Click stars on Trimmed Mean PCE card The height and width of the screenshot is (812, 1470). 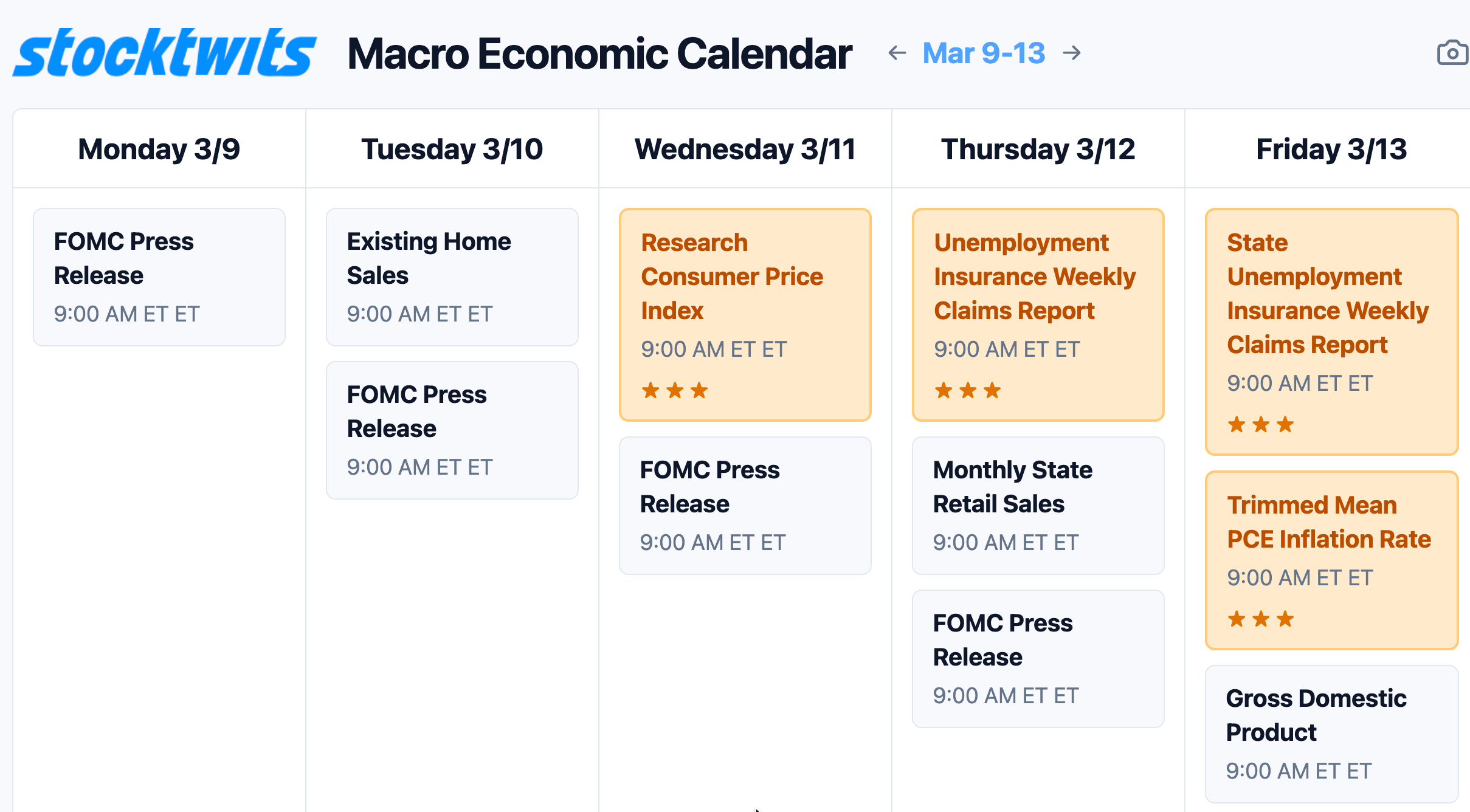tap(1261, 619)
